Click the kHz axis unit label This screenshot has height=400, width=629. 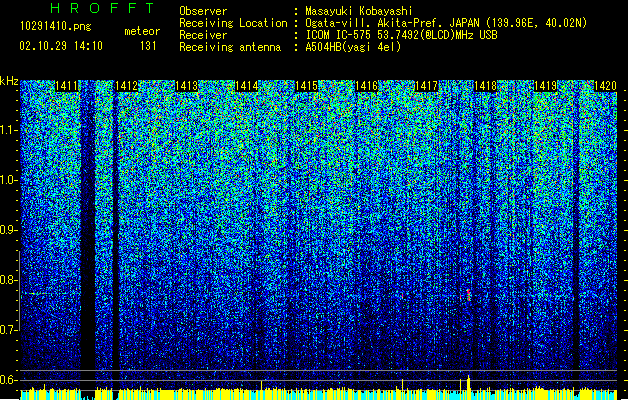pyautogui.click(x=9, y=81)
